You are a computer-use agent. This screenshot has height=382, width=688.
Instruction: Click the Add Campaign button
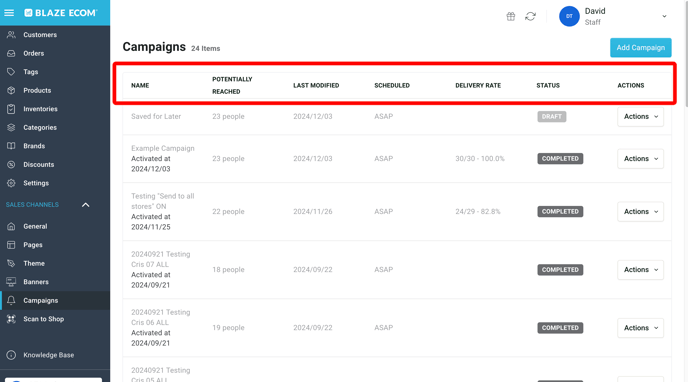tap(641, 47)
